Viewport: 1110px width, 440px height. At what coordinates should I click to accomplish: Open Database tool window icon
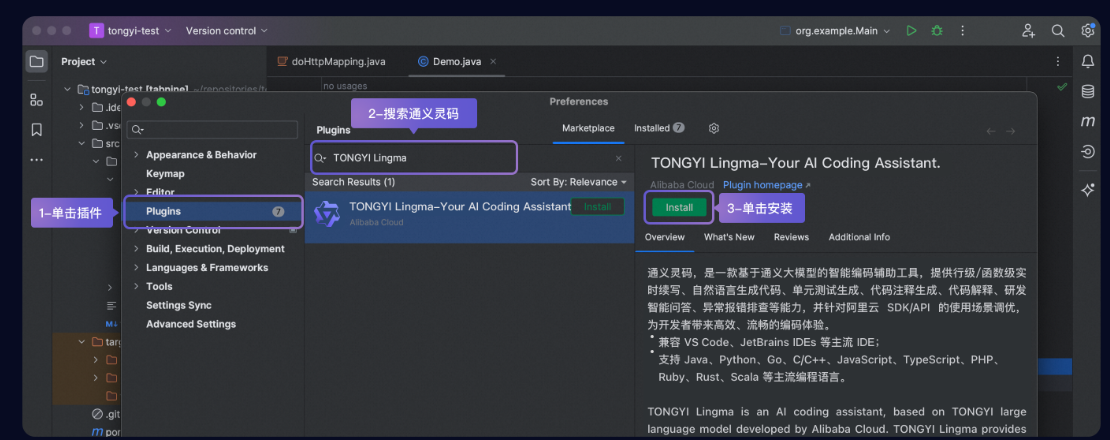pos(1087,91)
